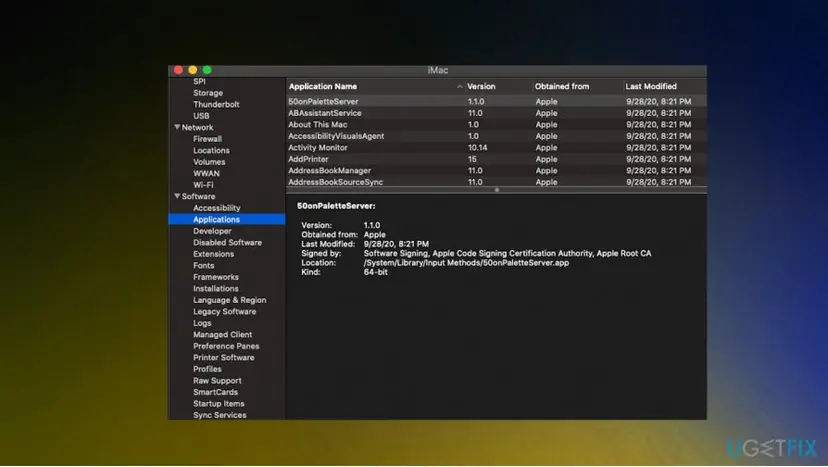Open Printer Software item
Image resolution: width=828 pixels, height=467 pixels.
click(x=223, y=358)
